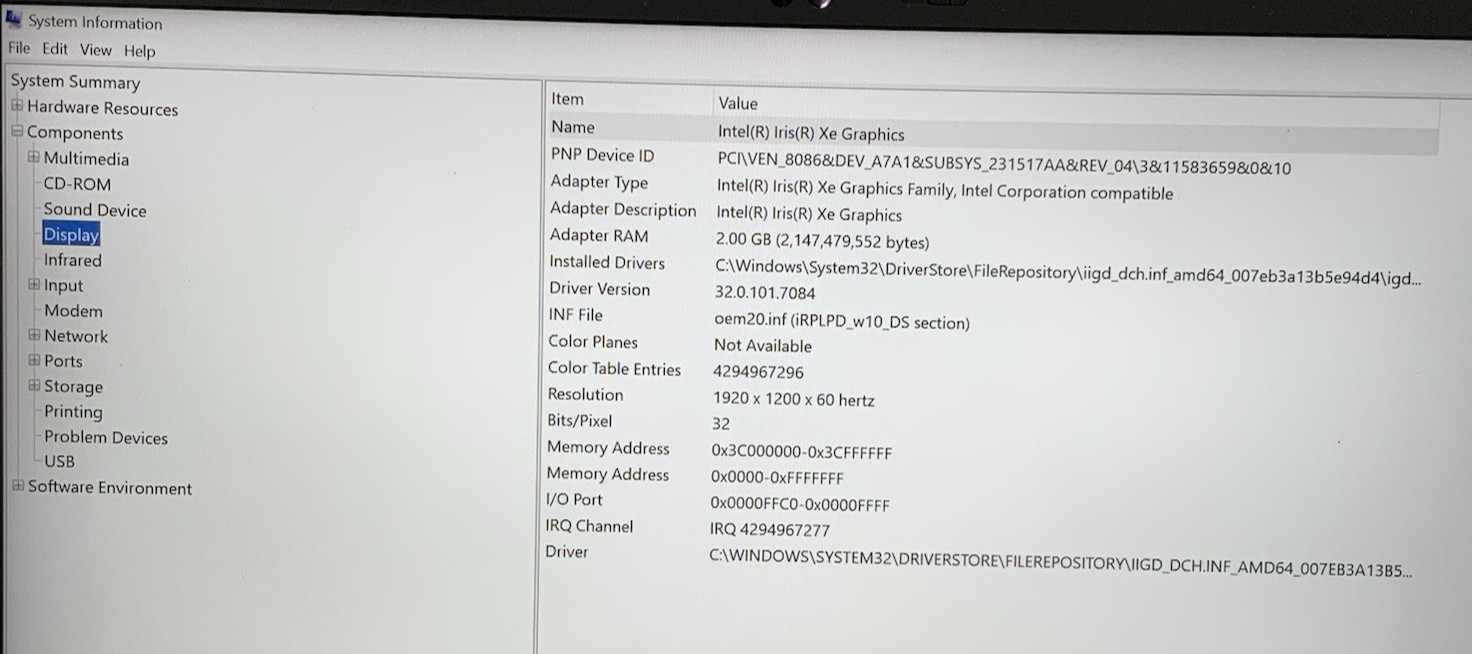
Task: Select the highlighted Display tree item
Action: click(71, 235)
